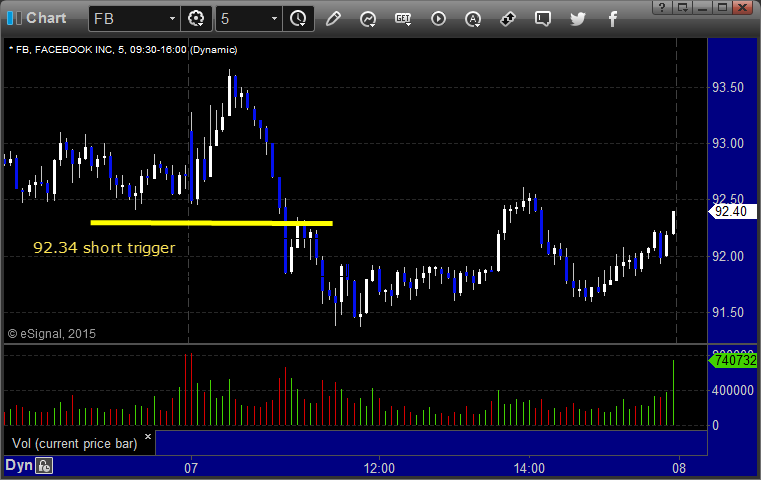Click the FB, FACEBOOK INC chart title text
This screenshot has height=480, width=761.
click(x=123, y=50)
